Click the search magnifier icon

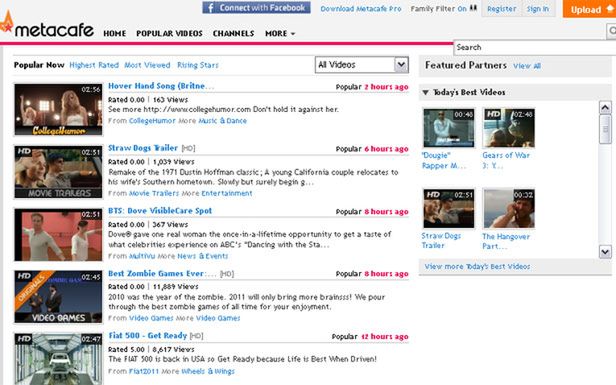click(x=612, y=30)
